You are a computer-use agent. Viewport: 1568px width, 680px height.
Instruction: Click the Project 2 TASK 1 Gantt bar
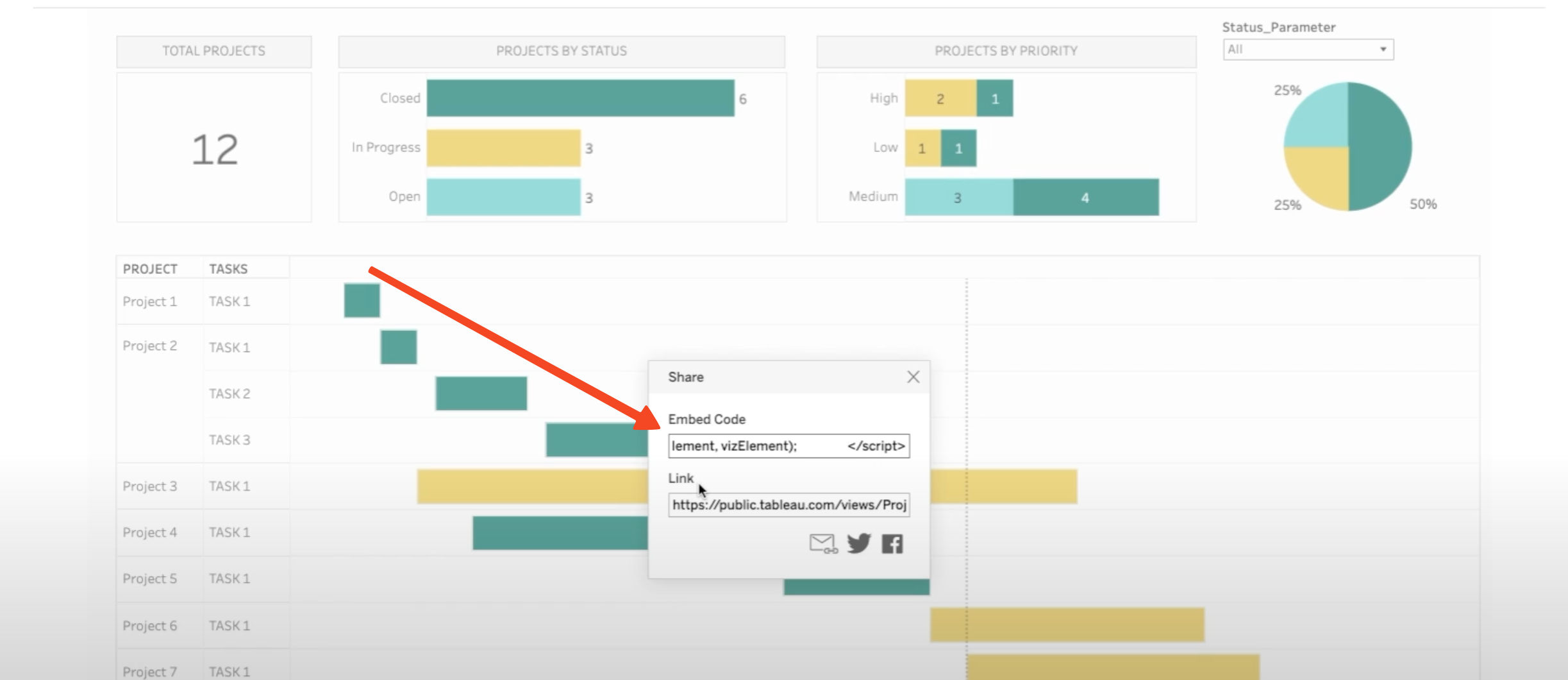(x=399, y=347)
